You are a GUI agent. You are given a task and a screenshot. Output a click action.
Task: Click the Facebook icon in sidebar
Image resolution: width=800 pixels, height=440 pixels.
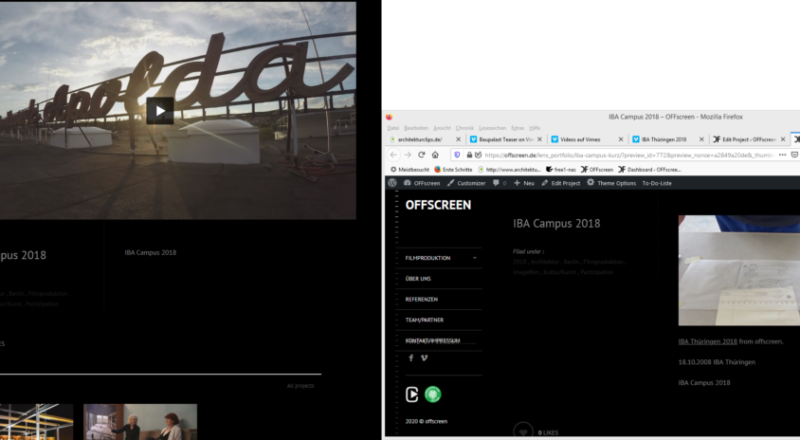point(410,358)
